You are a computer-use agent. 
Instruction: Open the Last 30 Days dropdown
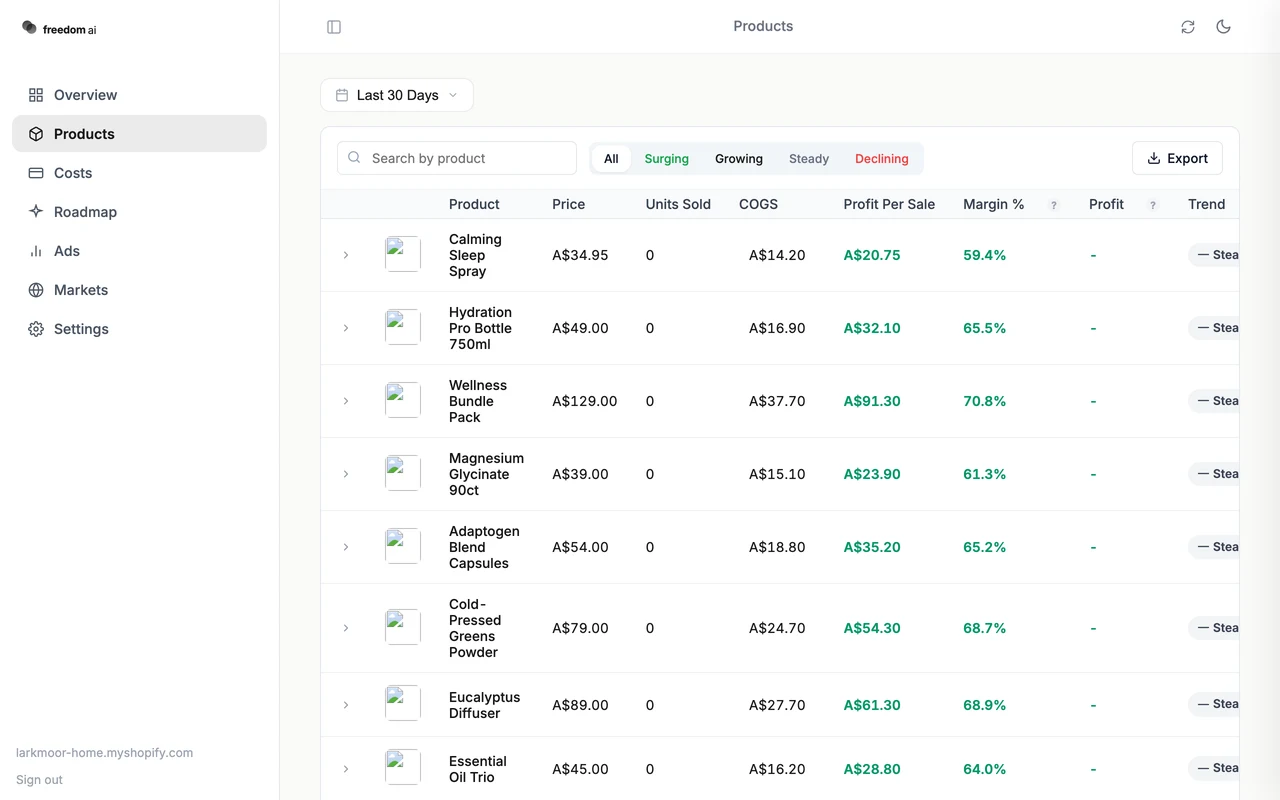click(397, 95)
